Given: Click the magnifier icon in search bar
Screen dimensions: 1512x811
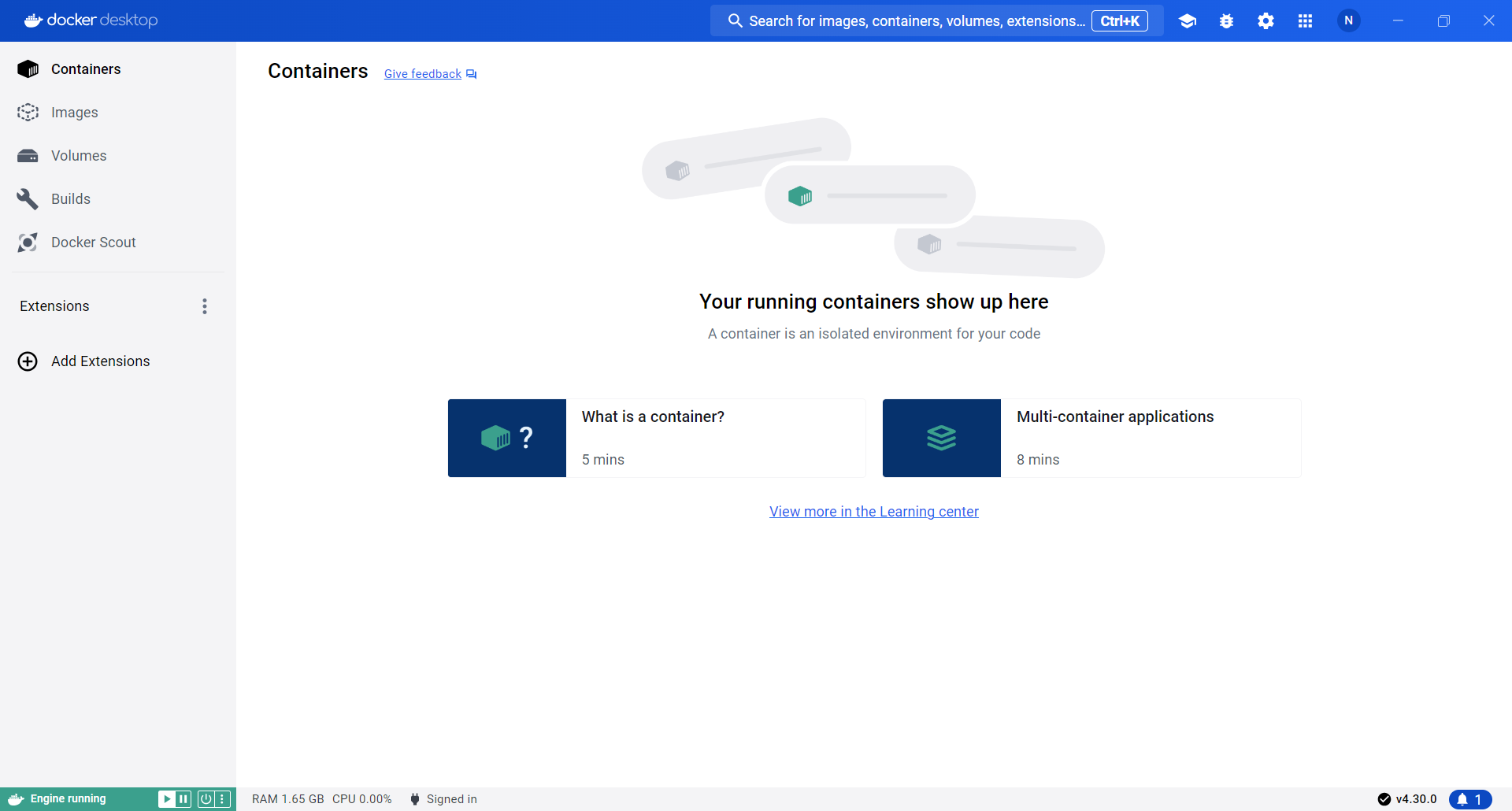Looking at the screenshot, I should click(x=735, y=20).
